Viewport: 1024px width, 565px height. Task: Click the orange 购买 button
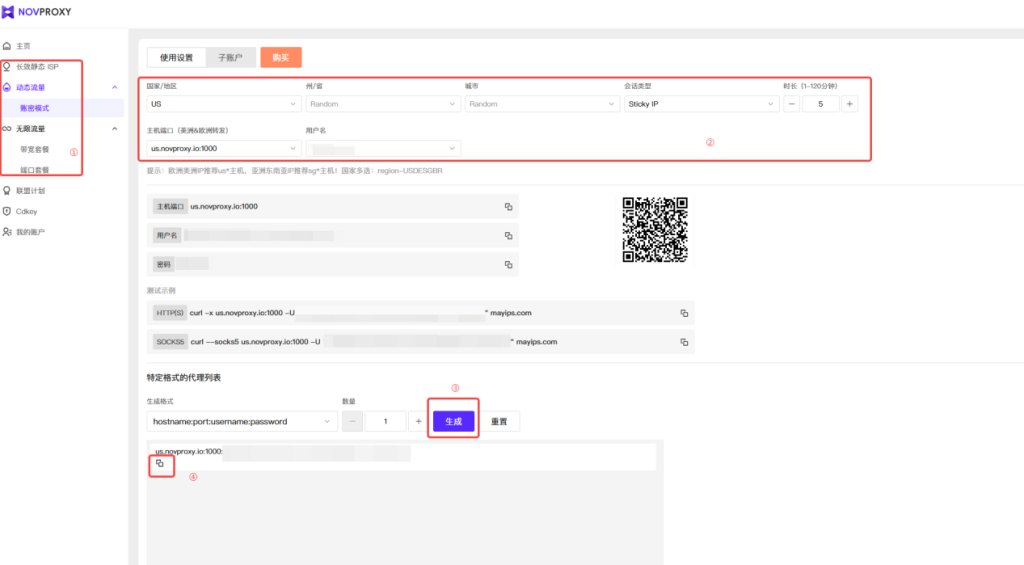[281, 58]
